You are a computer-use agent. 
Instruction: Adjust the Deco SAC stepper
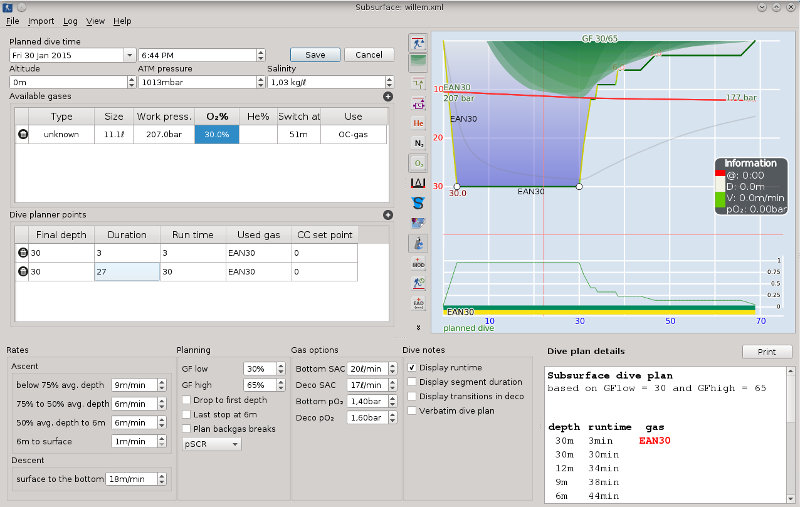(392, 385)
